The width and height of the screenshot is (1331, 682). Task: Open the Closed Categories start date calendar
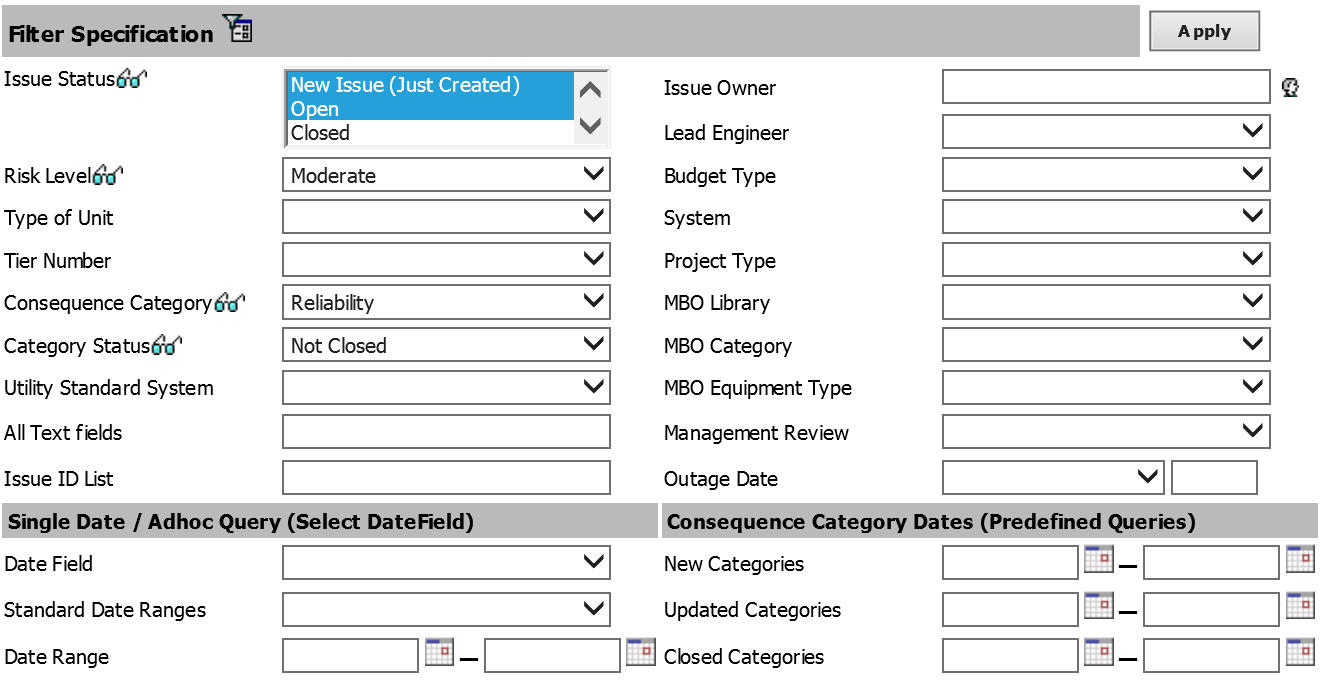click(x=1099, y=652)
